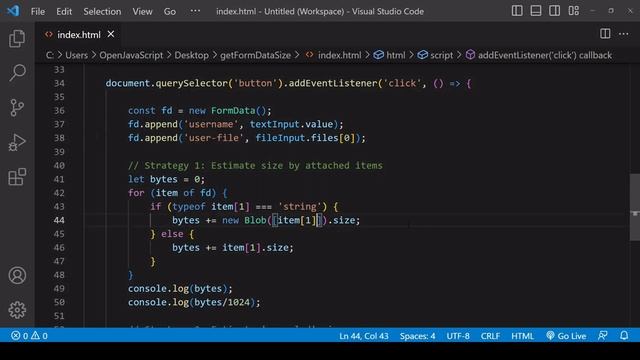Click the Desktop breadcrumb
640x360 pixels.
click(x=191, y=55)
